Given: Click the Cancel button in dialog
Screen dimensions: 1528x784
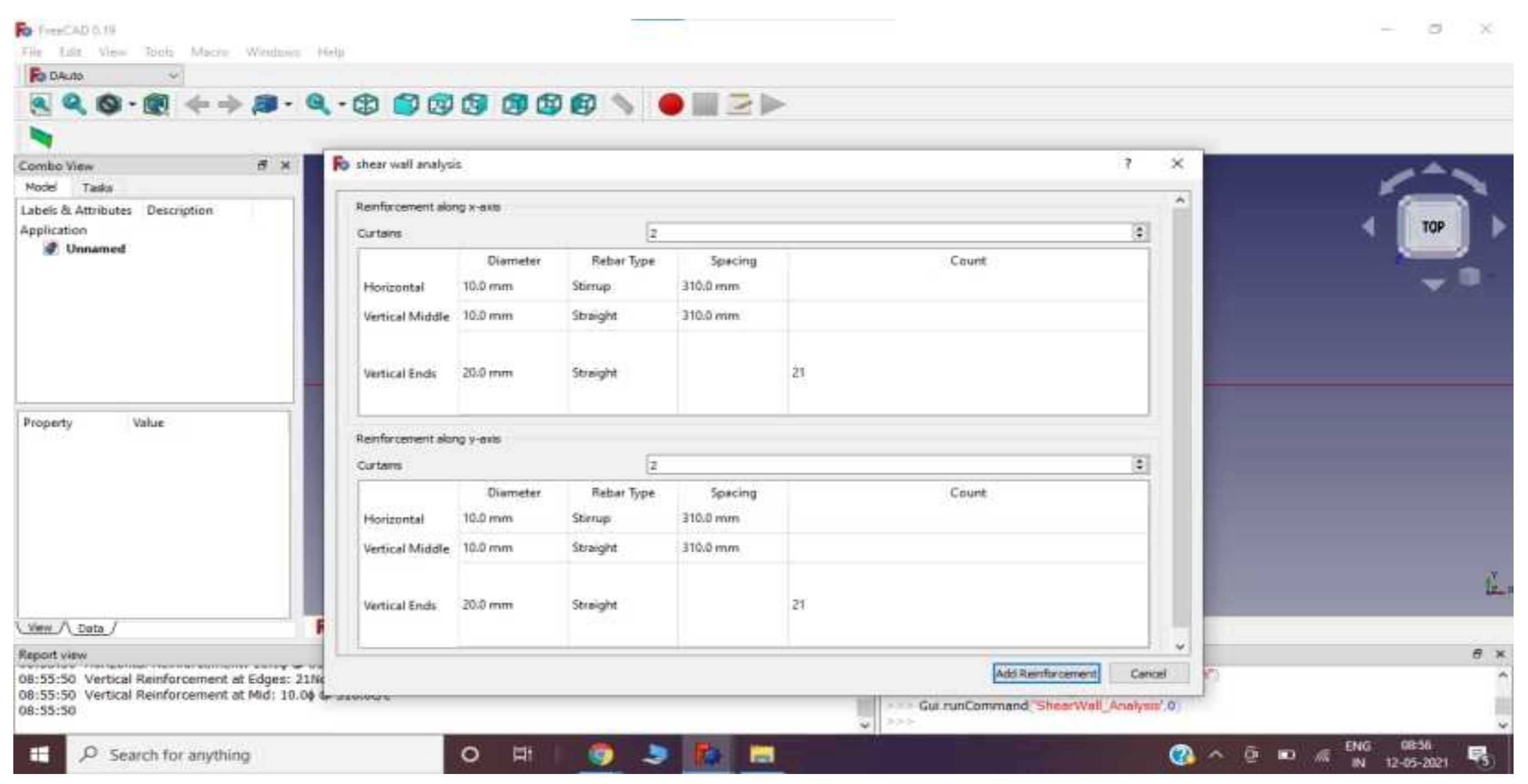Looking at the screenshot, I should click(1148, 673).
